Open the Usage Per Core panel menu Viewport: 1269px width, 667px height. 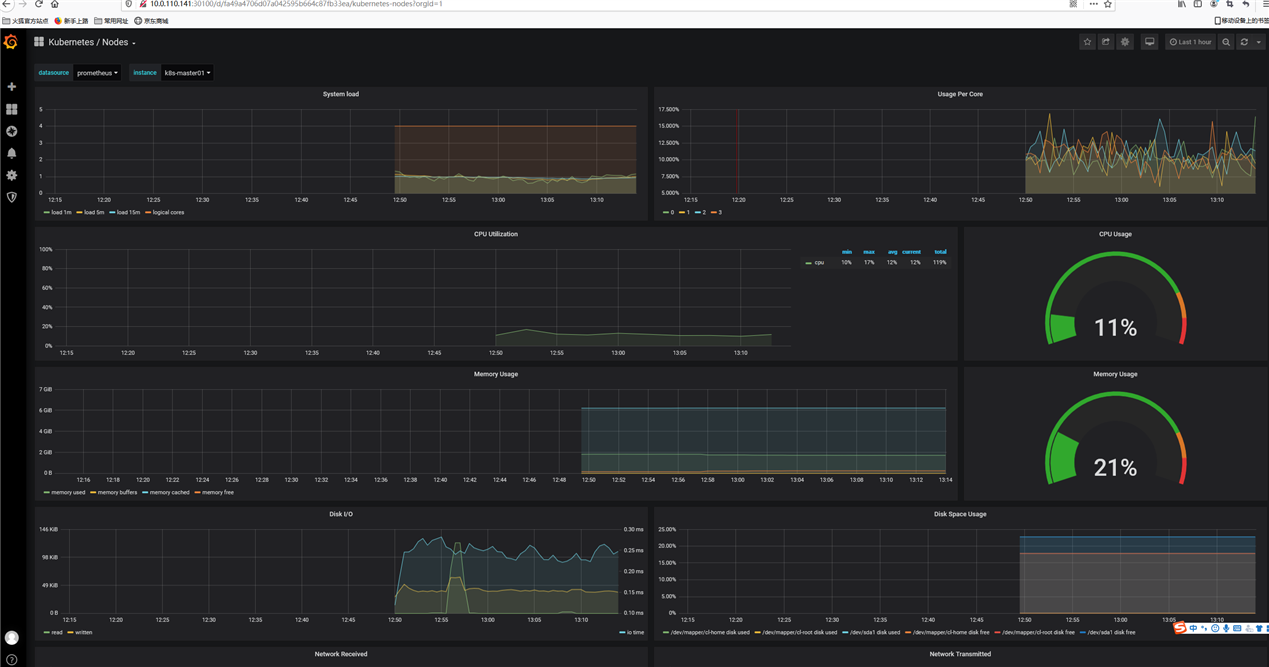tap(960, 94)
